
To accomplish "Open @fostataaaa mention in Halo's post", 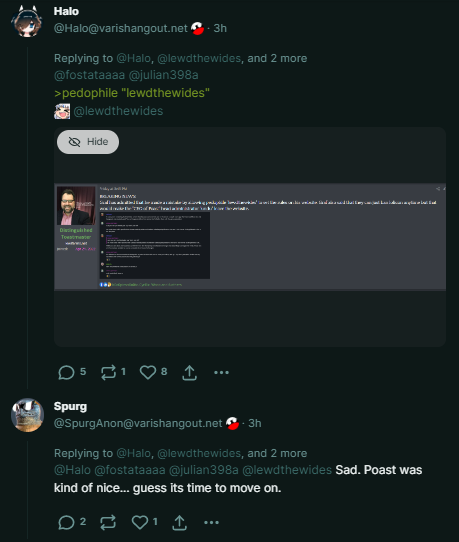I will click(90, 75).
